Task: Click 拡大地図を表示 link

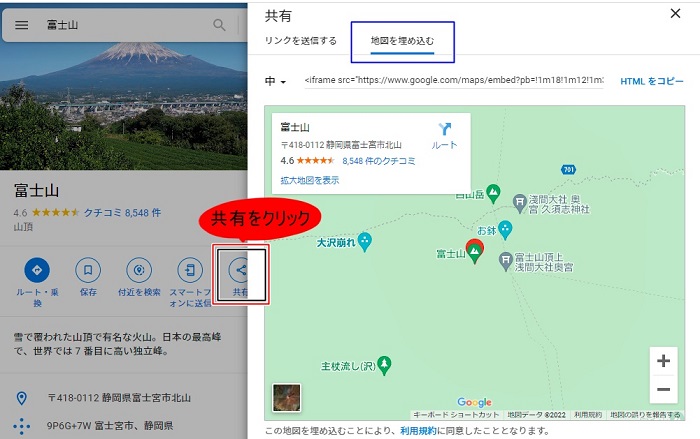Action: 310,180
